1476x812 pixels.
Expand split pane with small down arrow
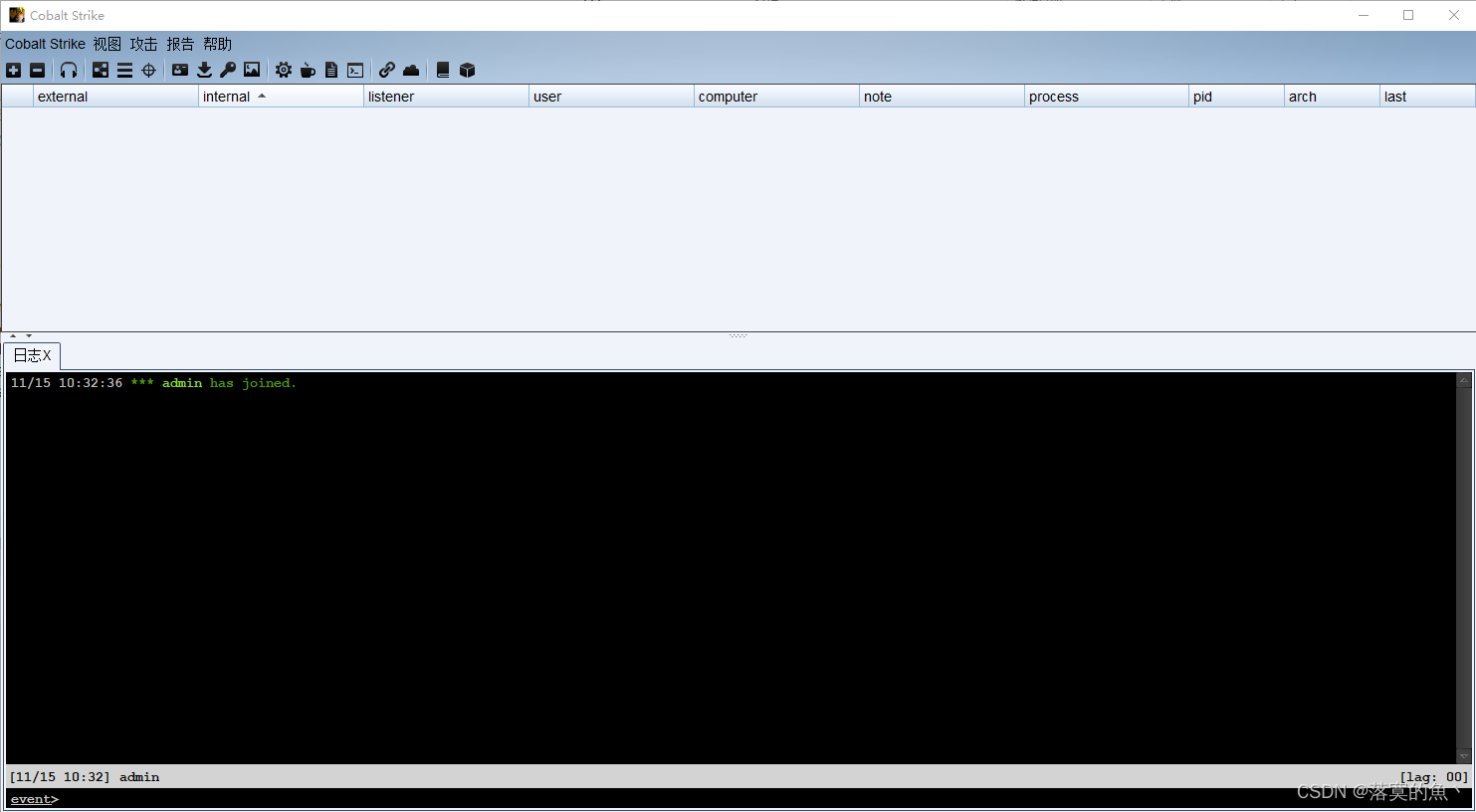click(x=29, y=336)
